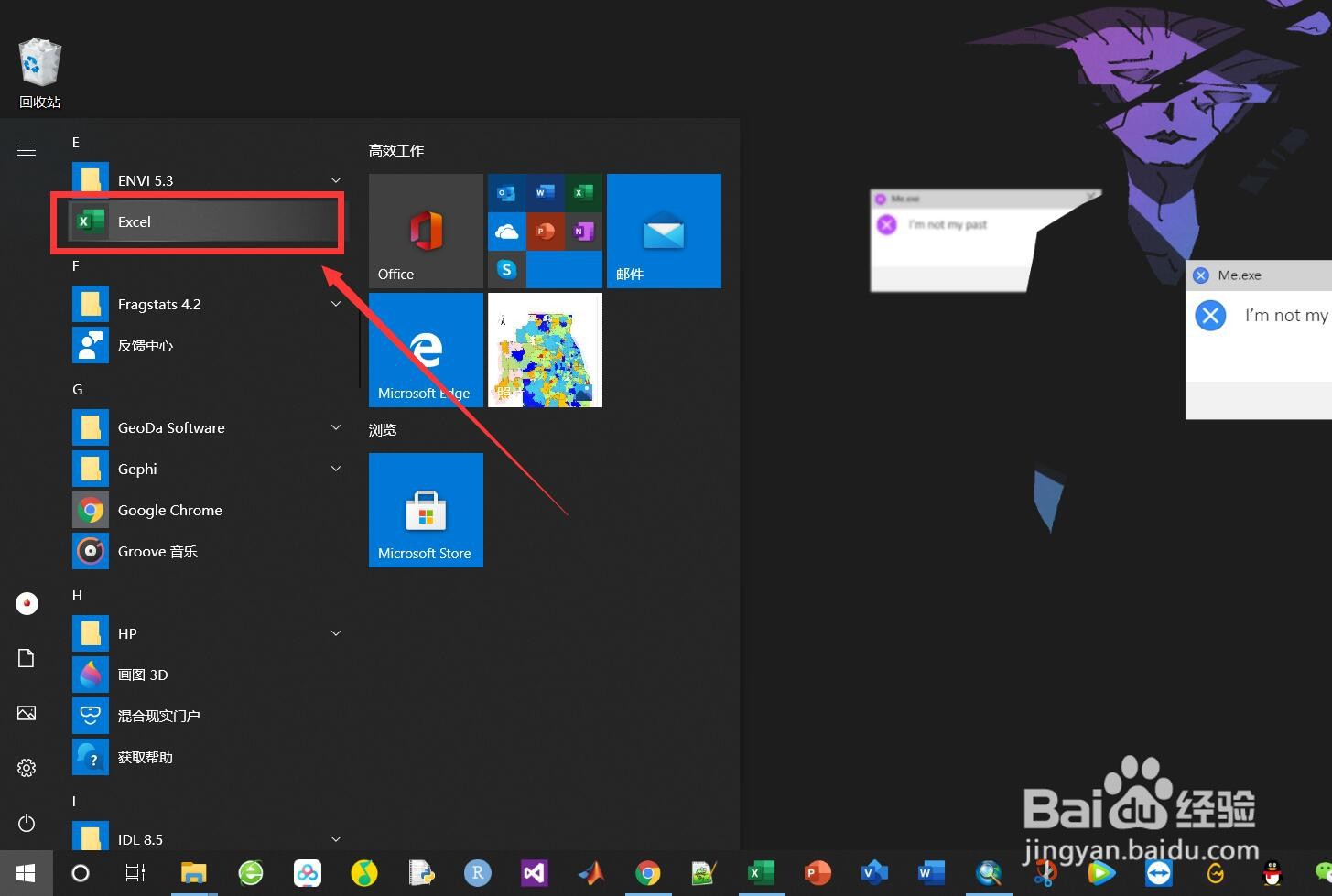1332x896 pixels.
Task: Open the small OneNote tile
Action: 583,232
